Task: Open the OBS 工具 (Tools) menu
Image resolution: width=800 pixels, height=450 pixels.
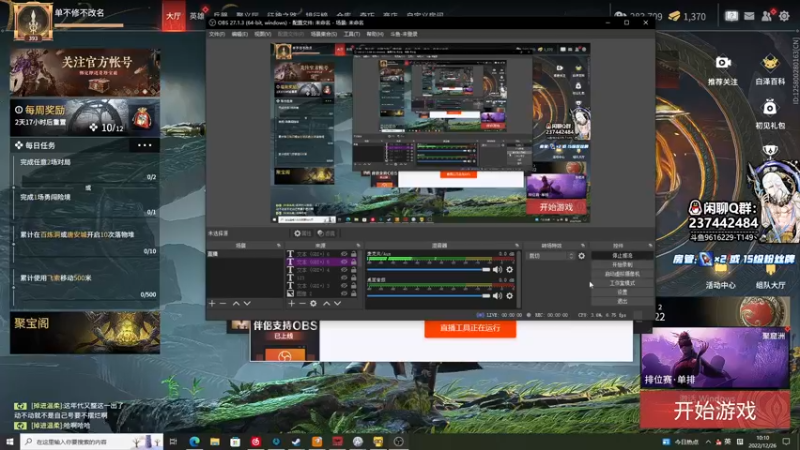Action: (x=352, y=34)
